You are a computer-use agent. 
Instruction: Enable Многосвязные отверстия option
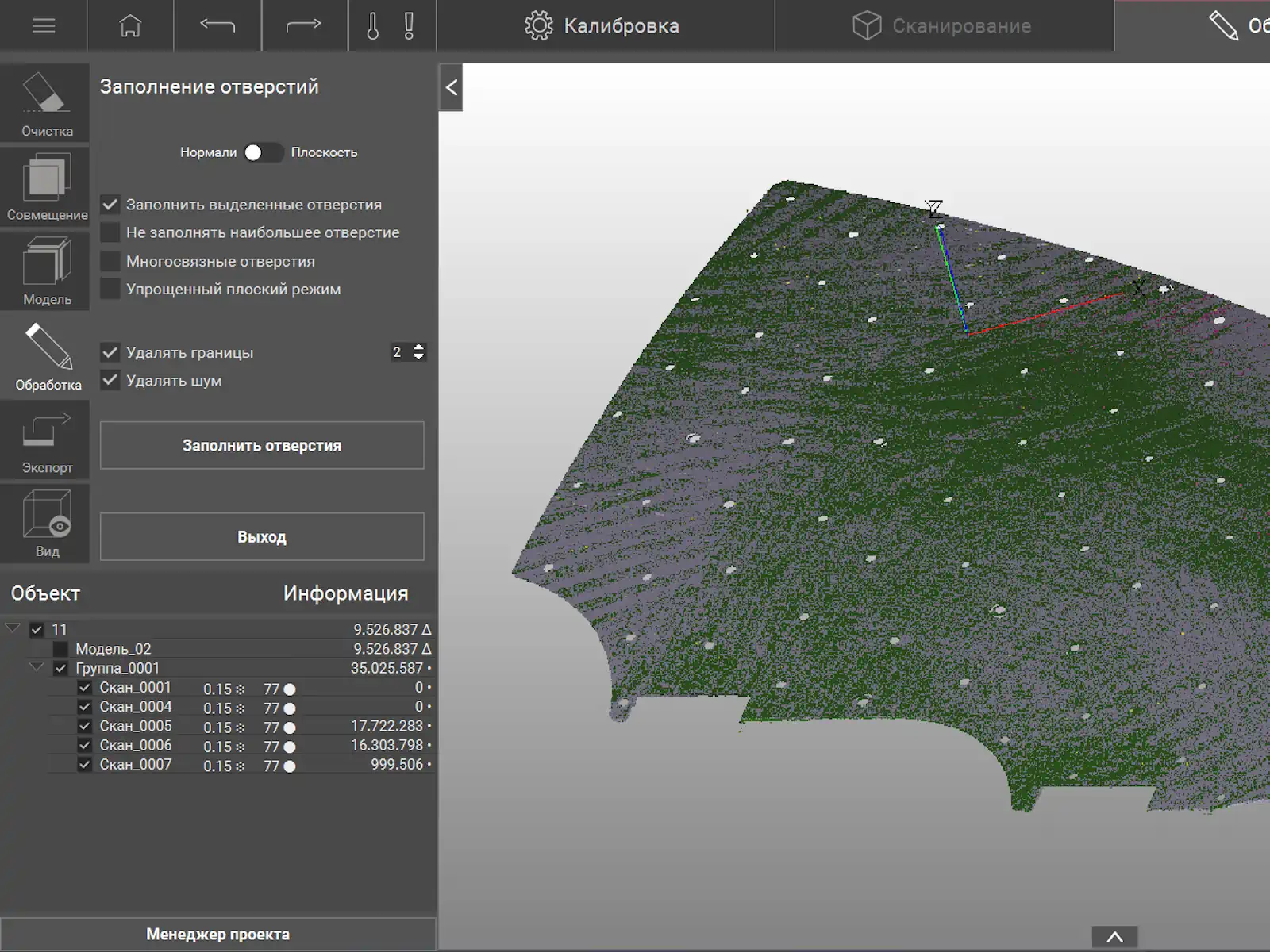pos(110,261)
